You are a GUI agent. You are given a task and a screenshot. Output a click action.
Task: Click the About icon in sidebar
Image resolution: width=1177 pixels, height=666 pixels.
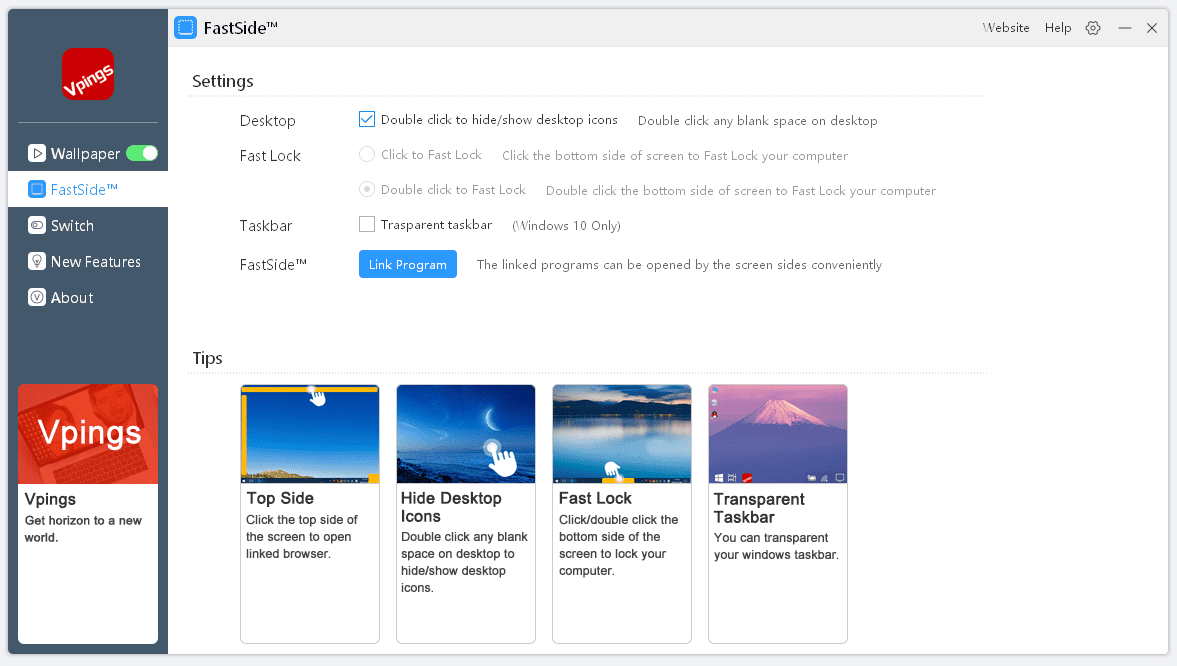(x=37, y=297)
